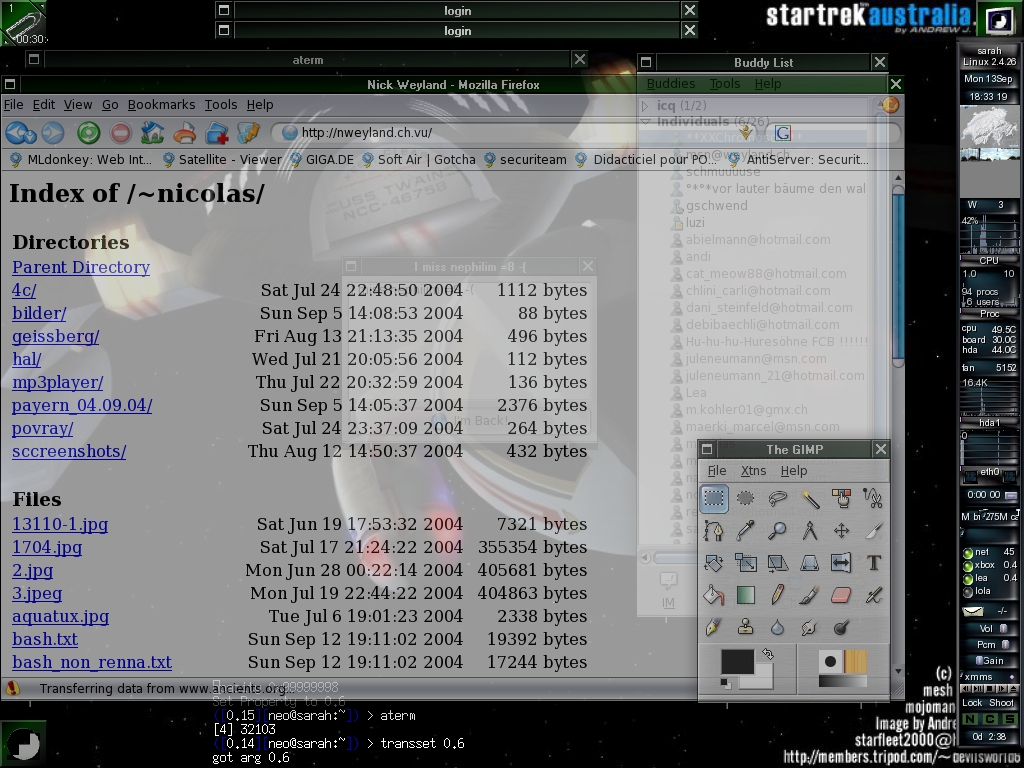Click the bash.txt file link

(x=45, y=639)
